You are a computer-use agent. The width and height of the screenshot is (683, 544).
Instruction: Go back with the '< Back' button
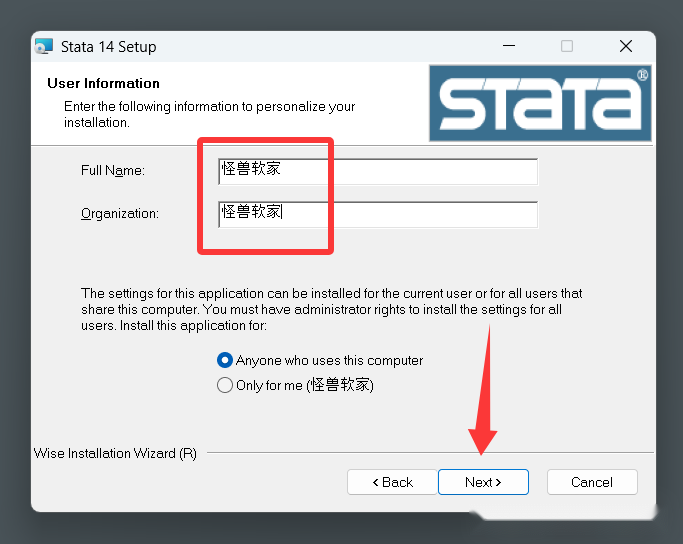[x=392, y=482]
